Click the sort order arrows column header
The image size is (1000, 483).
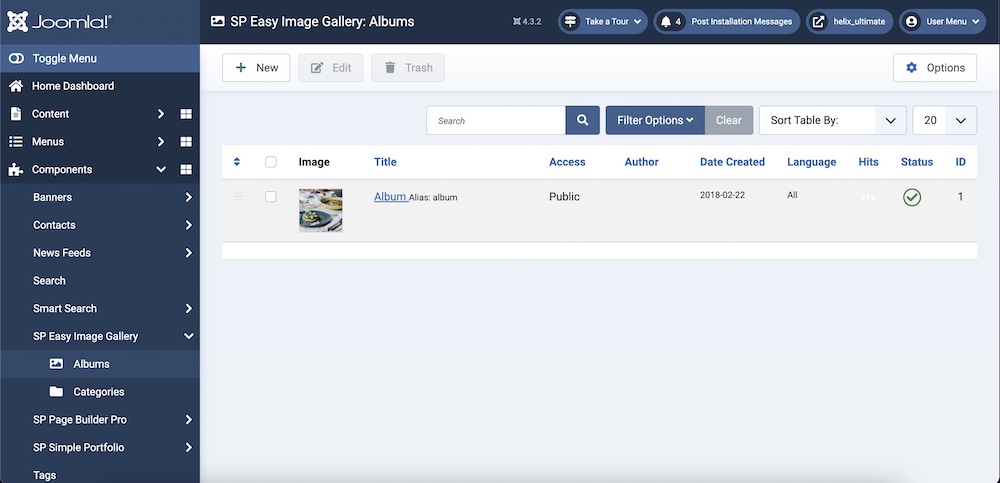[237, 162]
